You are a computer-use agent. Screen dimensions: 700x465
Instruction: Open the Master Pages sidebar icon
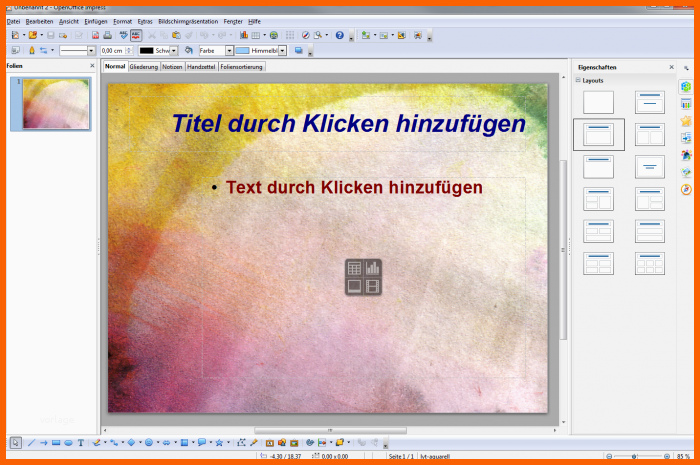tap(686, 104)
